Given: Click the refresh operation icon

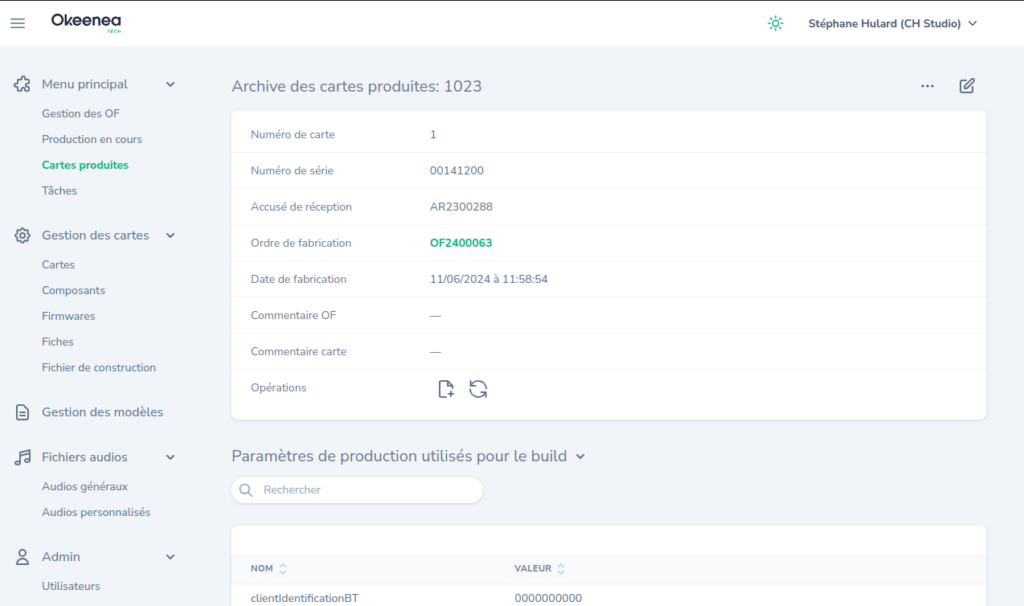Looking at the screenshot, I should point(478,389).
